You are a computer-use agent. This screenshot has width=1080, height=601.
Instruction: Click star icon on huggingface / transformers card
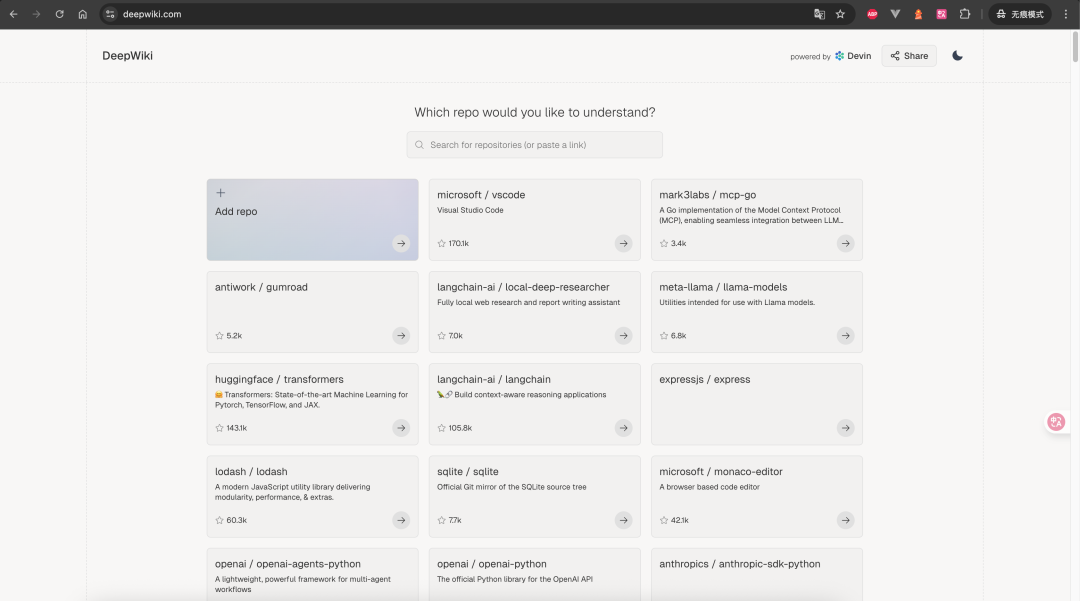point(219,428)
